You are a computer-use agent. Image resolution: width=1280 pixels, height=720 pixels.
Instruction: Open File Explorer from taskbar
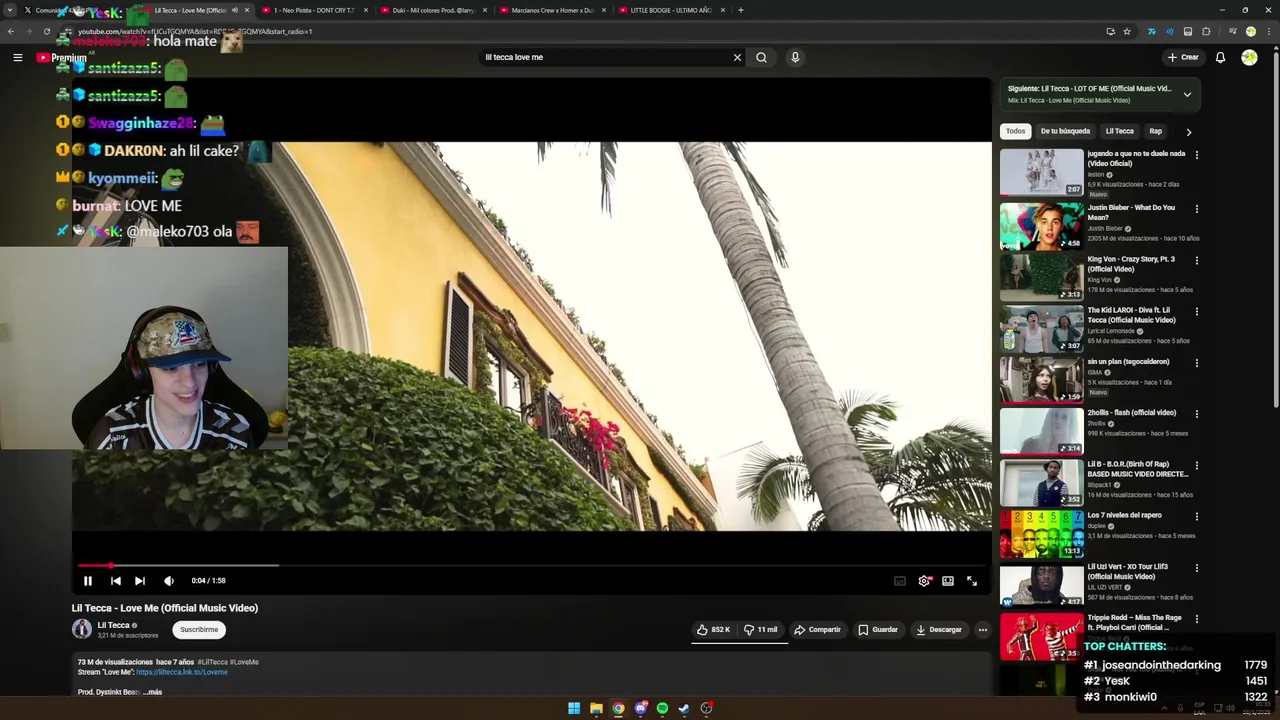point(596,708)
